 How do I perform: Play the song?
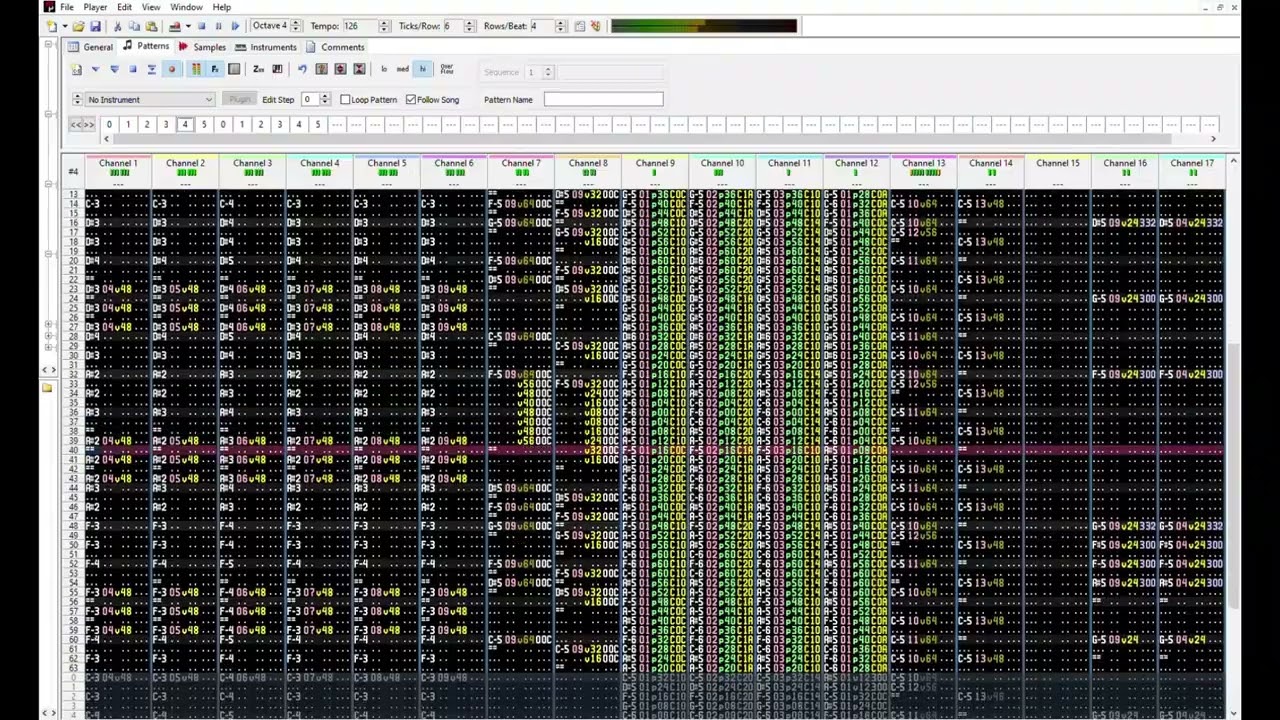point(235,26)
